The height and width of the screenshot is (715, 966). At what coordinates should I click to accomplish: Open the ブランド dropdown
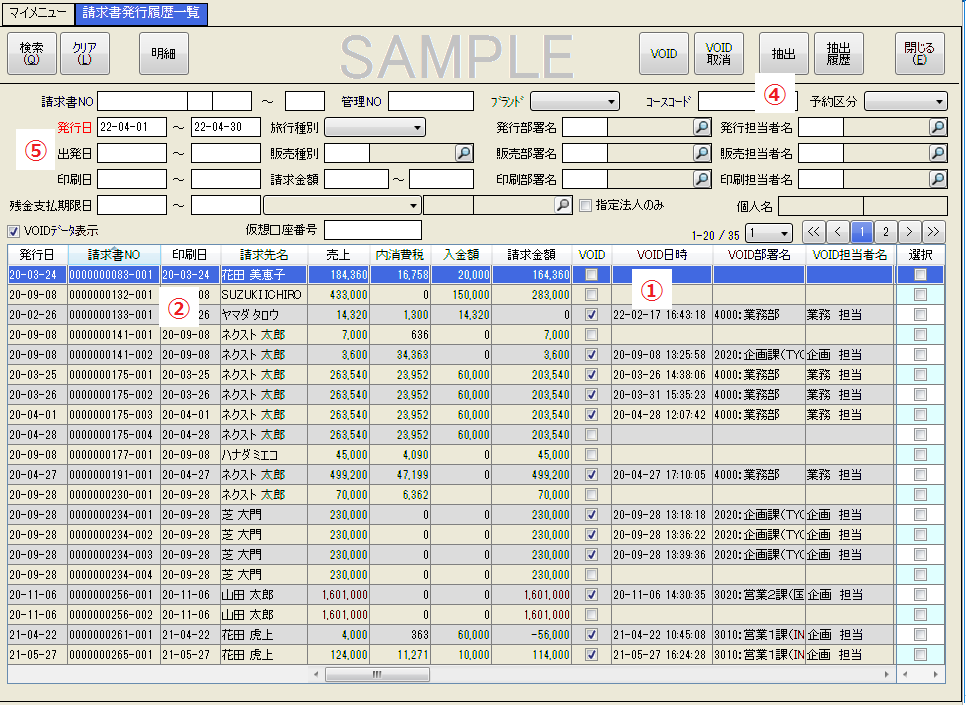pyautogui.click(x=575, y=102)
